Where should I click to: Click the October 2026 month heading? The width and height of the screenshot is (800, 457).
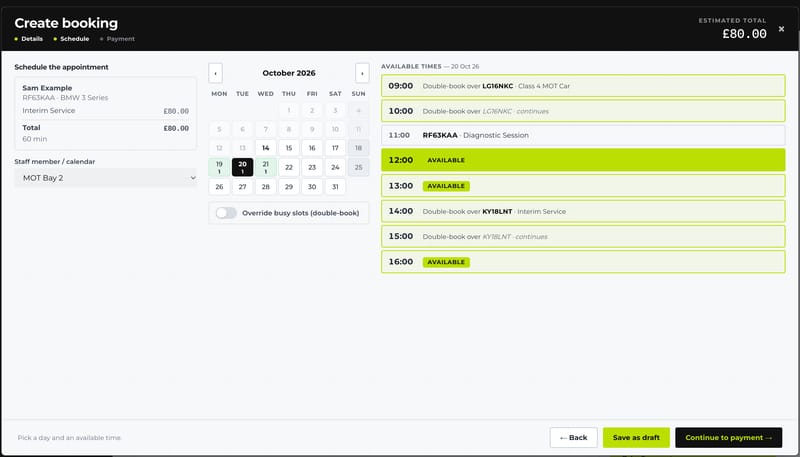(289, 73)
